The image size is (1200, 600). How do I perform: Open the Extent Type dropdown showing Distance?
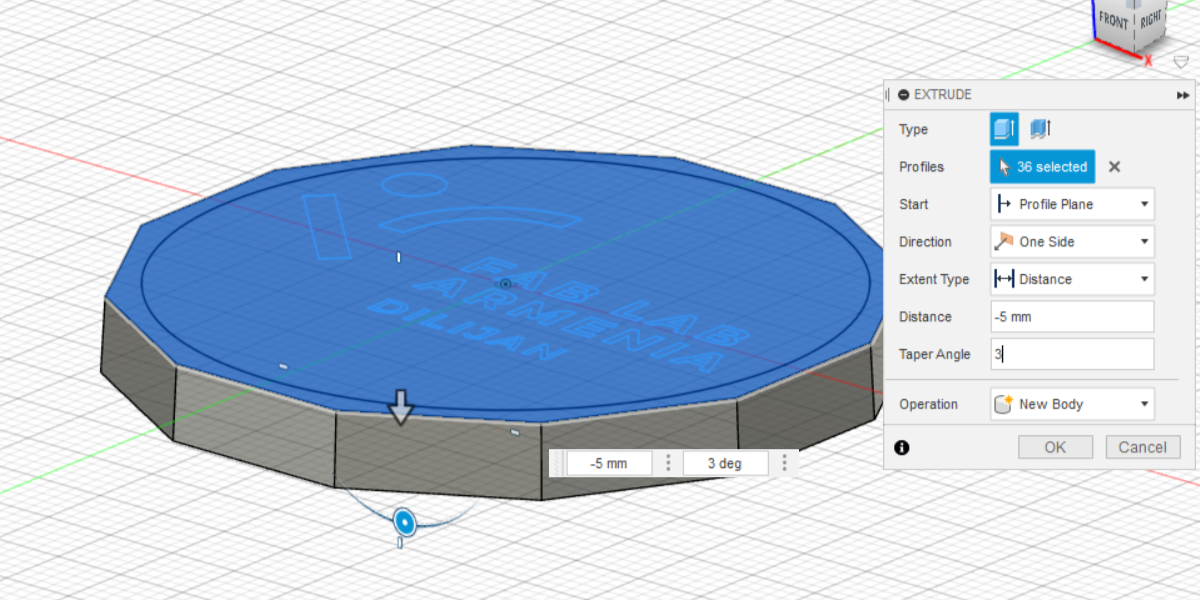coord(1072,279)
